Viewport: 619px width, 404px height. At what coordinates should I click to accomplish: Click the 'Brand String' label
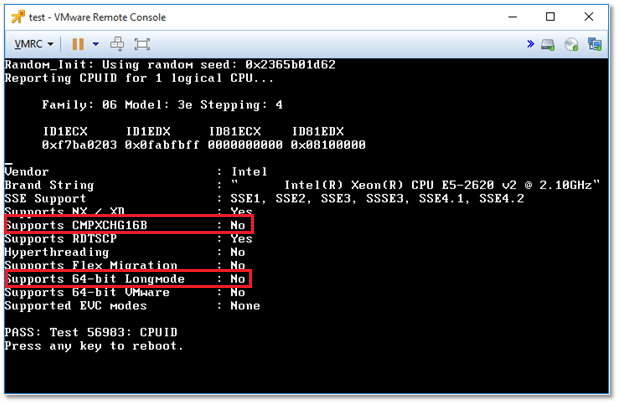pyautogui.click(x=49, y=185)
